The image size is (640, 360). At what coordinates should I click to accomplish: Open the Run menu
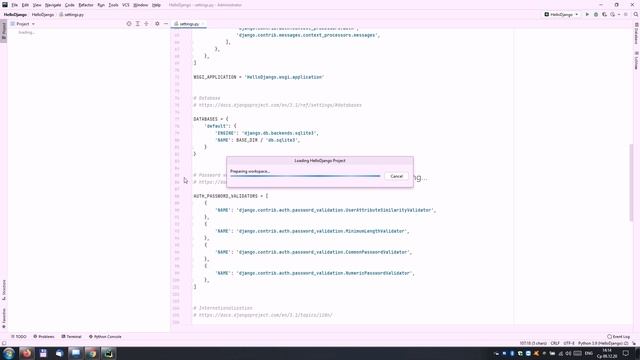101,5
